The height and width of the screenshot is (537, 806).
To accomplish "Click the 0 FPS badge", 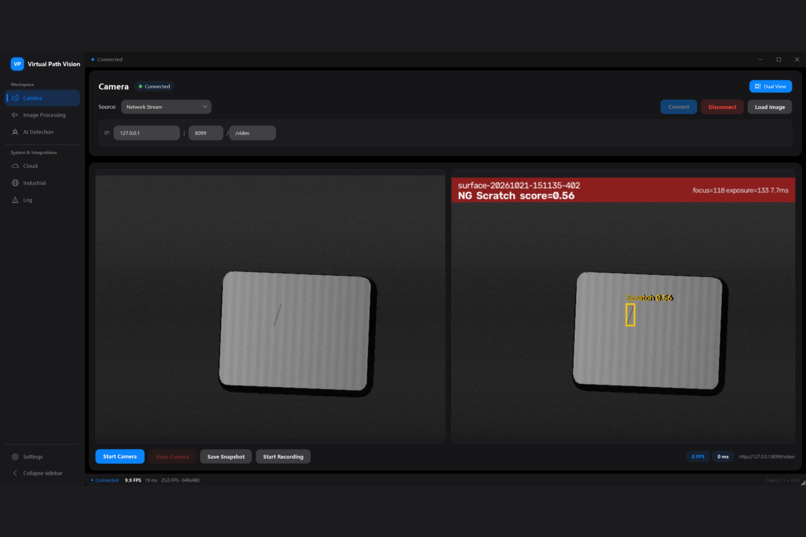I will pos(698,456).
